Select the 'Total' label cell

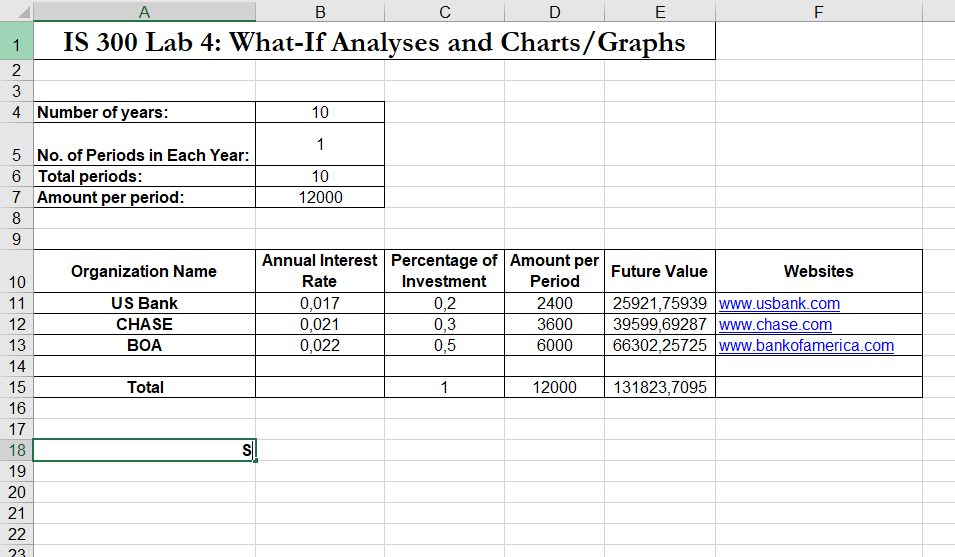point(144,387)
